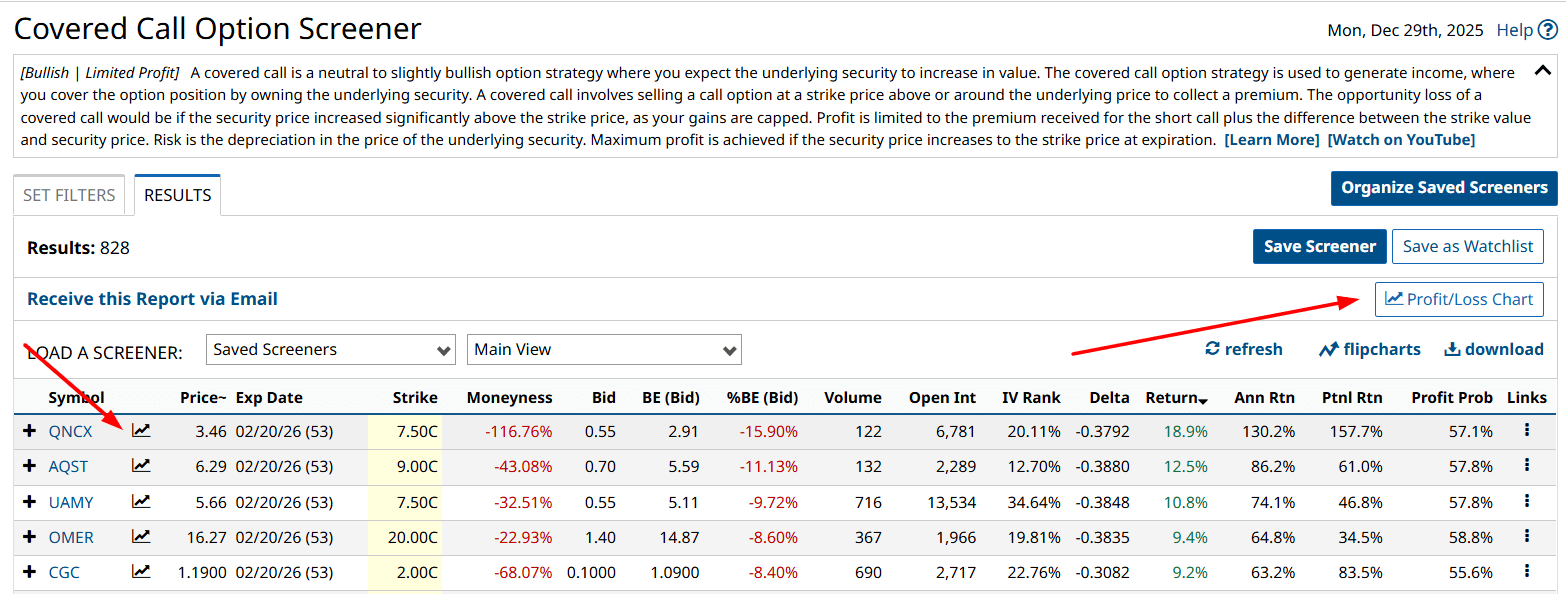This screenshot has width=1566, height=594.
Task: Open the chart icon next to OMER
Action: 141,537
